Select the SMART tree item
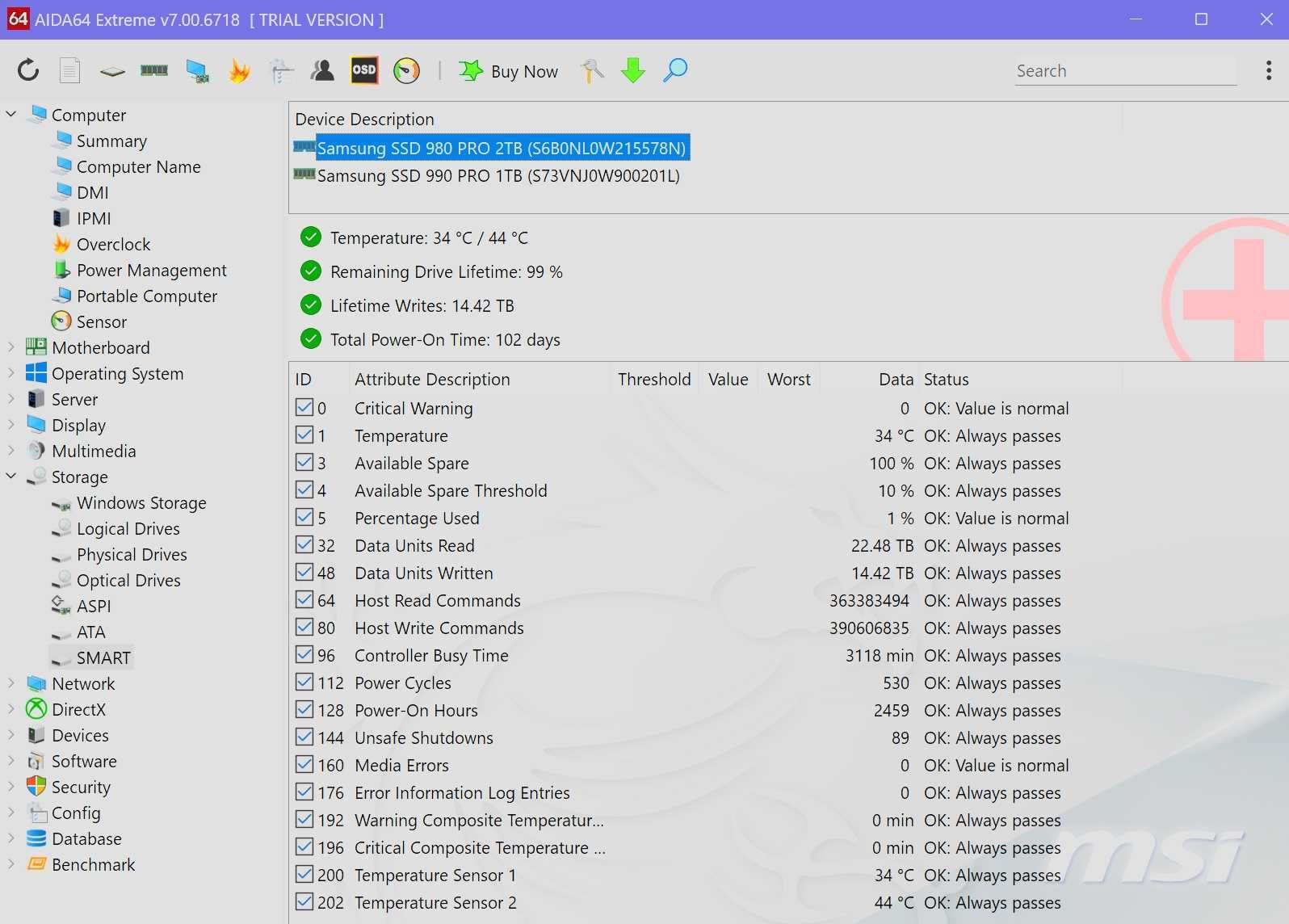 click(x=103, y=657)
